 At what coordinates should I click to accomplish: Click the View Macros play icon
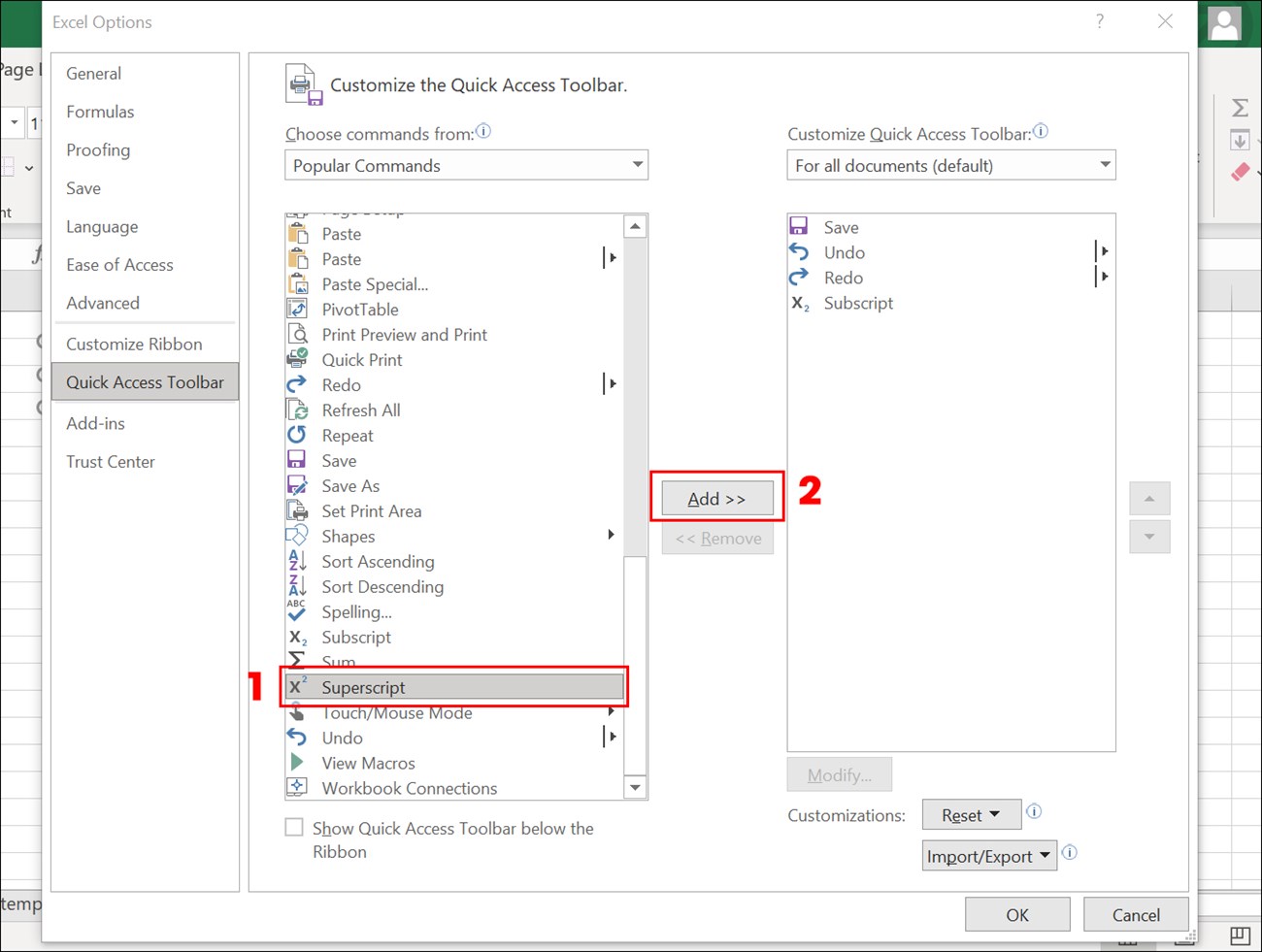pyautogui.click(x=297, y=763)
